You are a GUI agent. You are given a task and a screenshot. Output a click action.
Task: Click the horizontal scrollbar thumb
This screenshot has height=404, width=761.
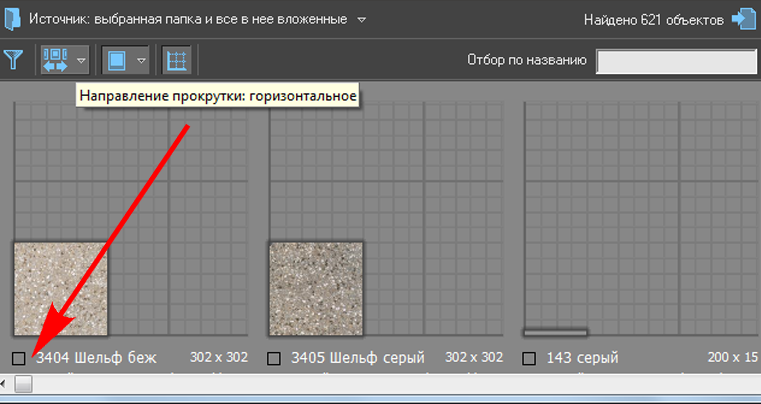point(23,384)
